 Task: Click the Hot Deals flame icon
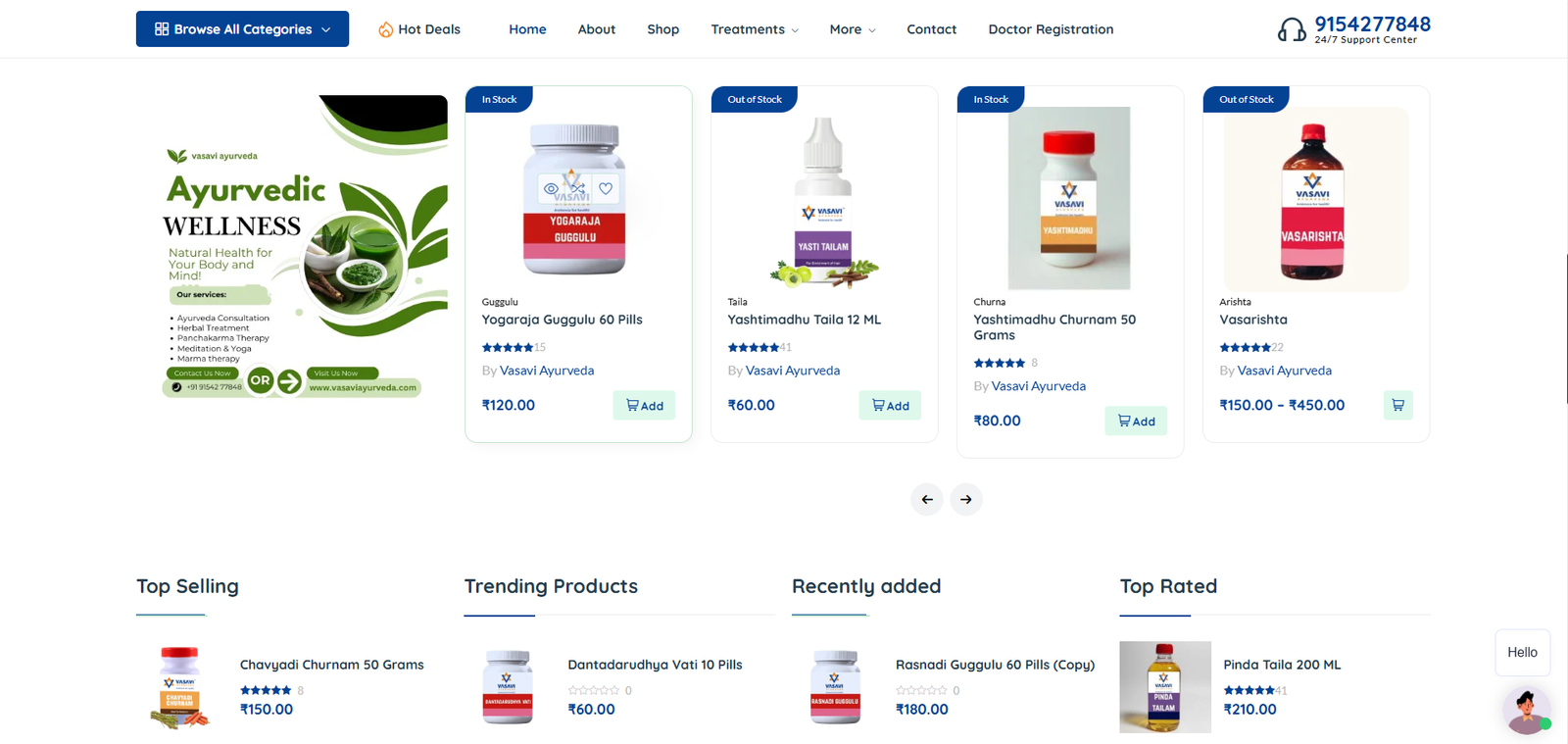pos(386,29)
